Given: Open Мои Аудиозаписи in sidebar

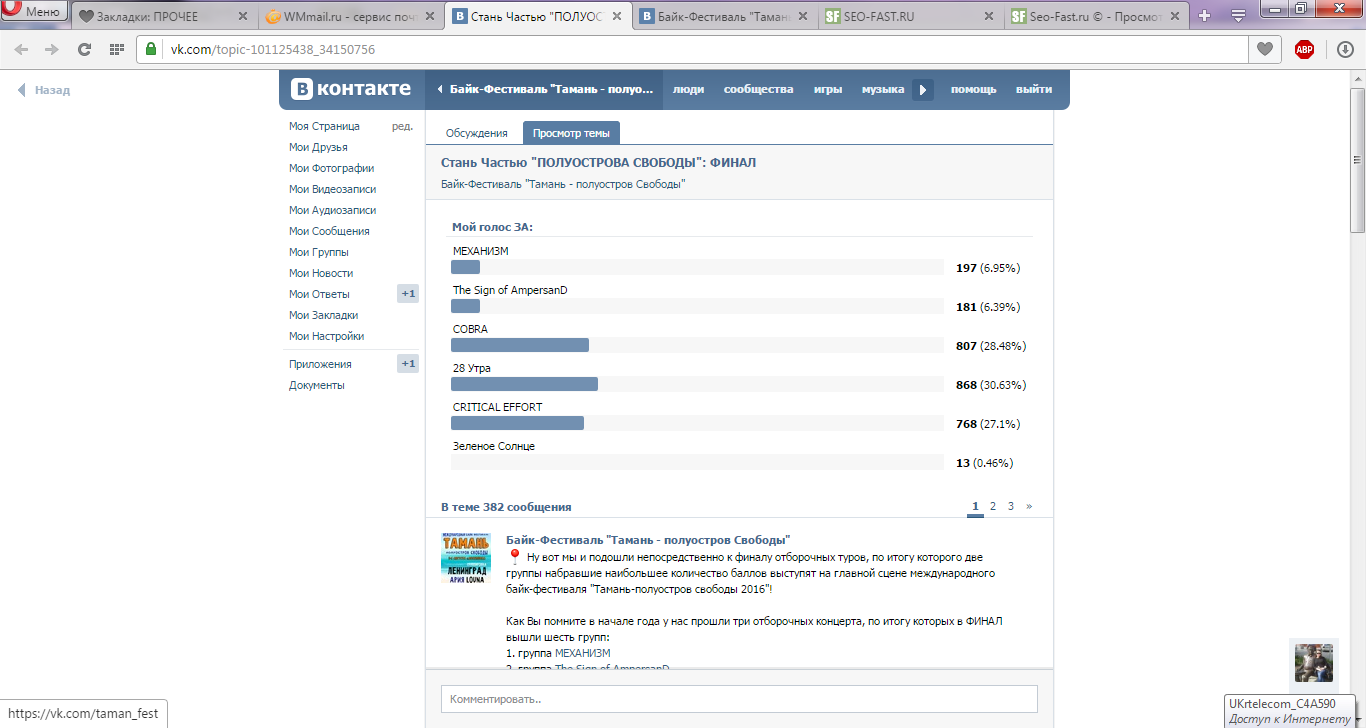Looking at the screenshot, I should pyautogui.click(x=332, y=210).
